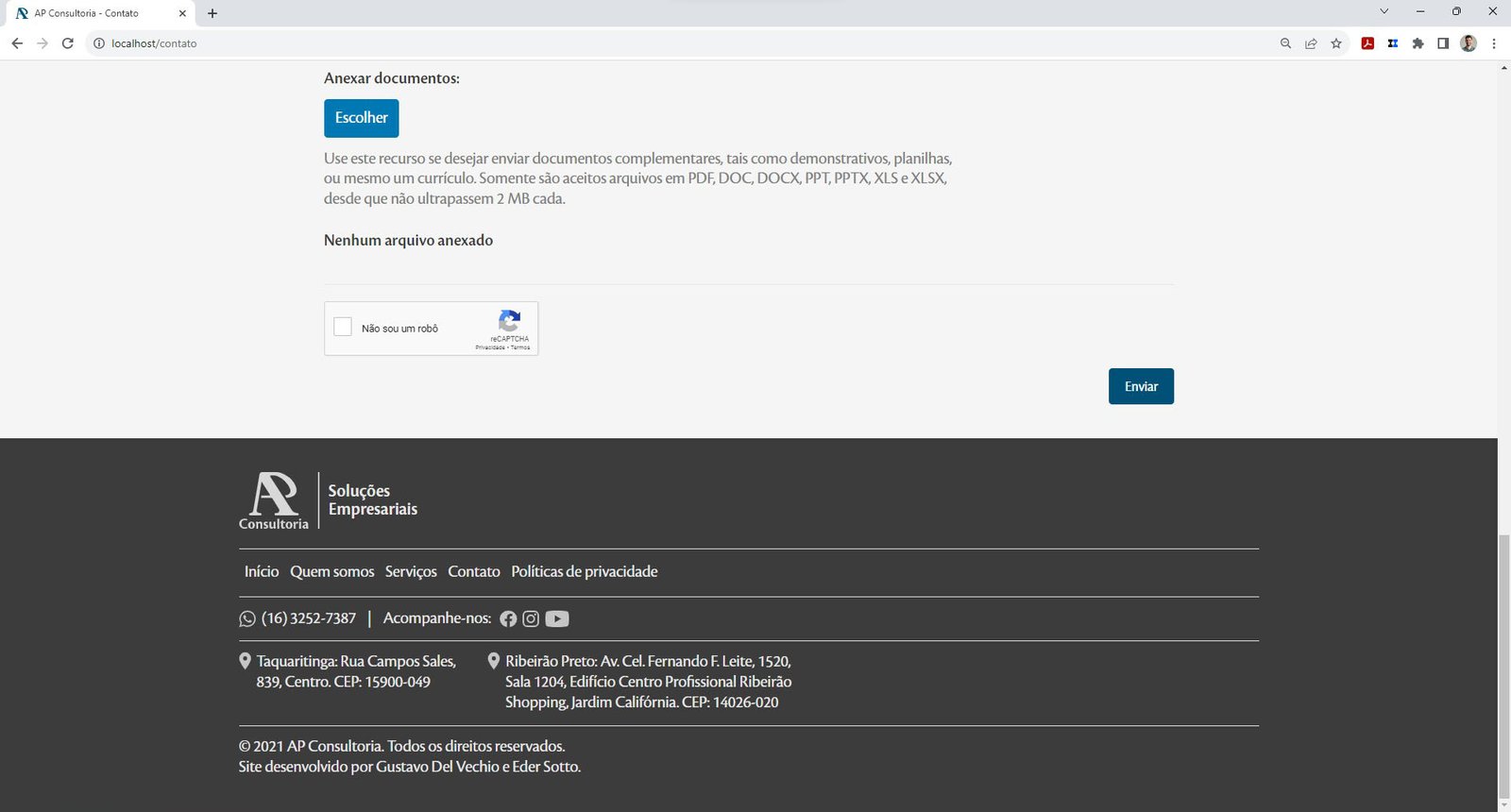The height and width of the screenshot is (812, 1511).
Task: Open the Instagram icon in footer
Action: pos(531,619)
